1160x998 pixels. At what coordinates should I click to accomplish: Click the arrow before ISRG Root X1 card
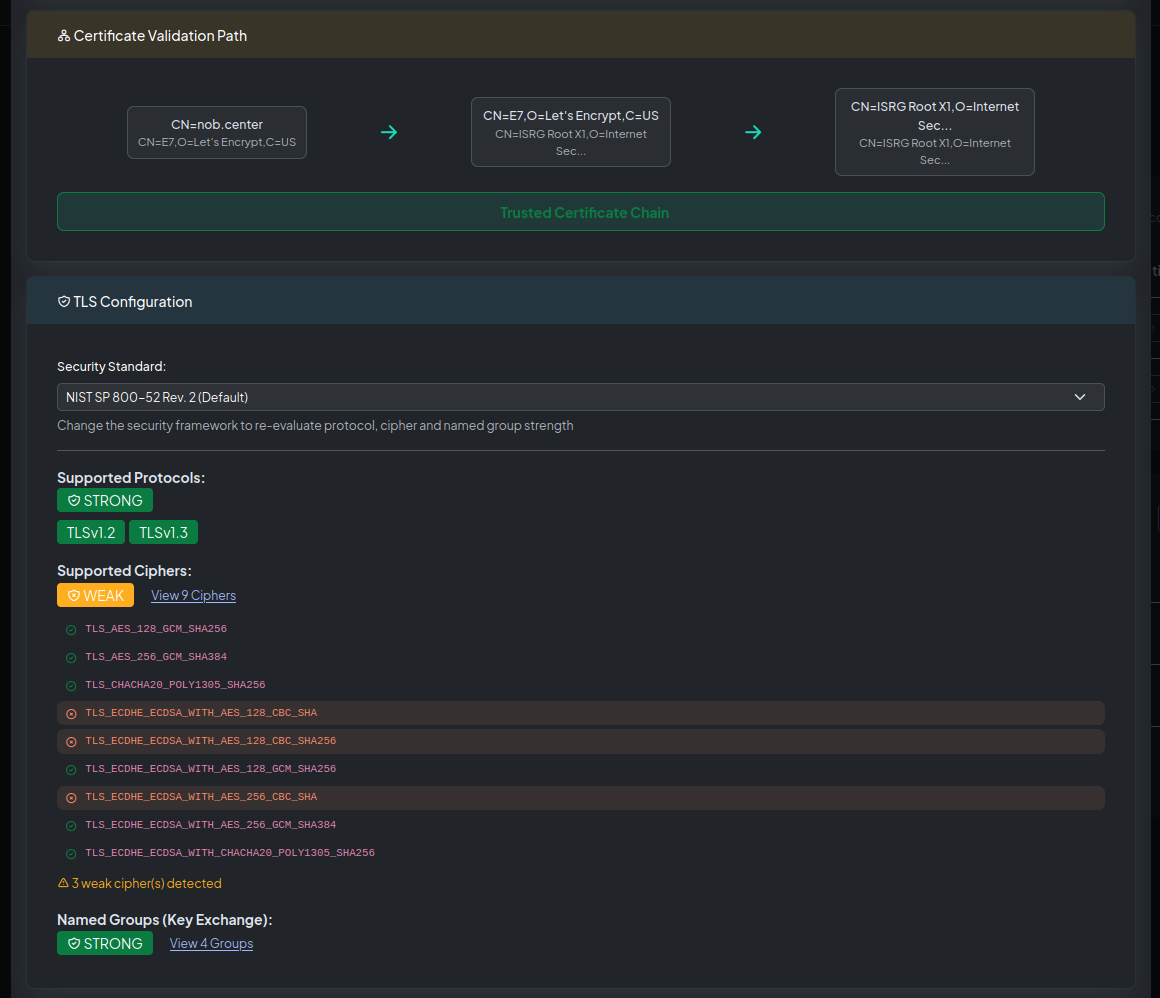(753, 132)
